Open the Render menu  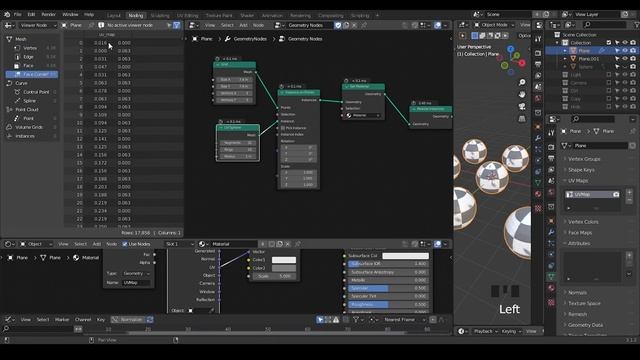click(x=49, y=14)
